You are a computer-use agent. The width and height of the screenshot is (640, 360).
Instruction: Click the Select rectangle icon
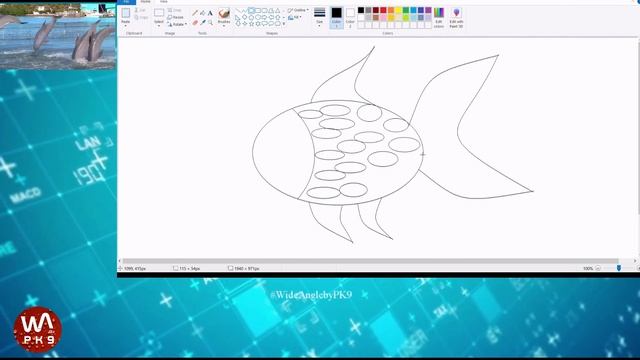[x=159, y=13]
